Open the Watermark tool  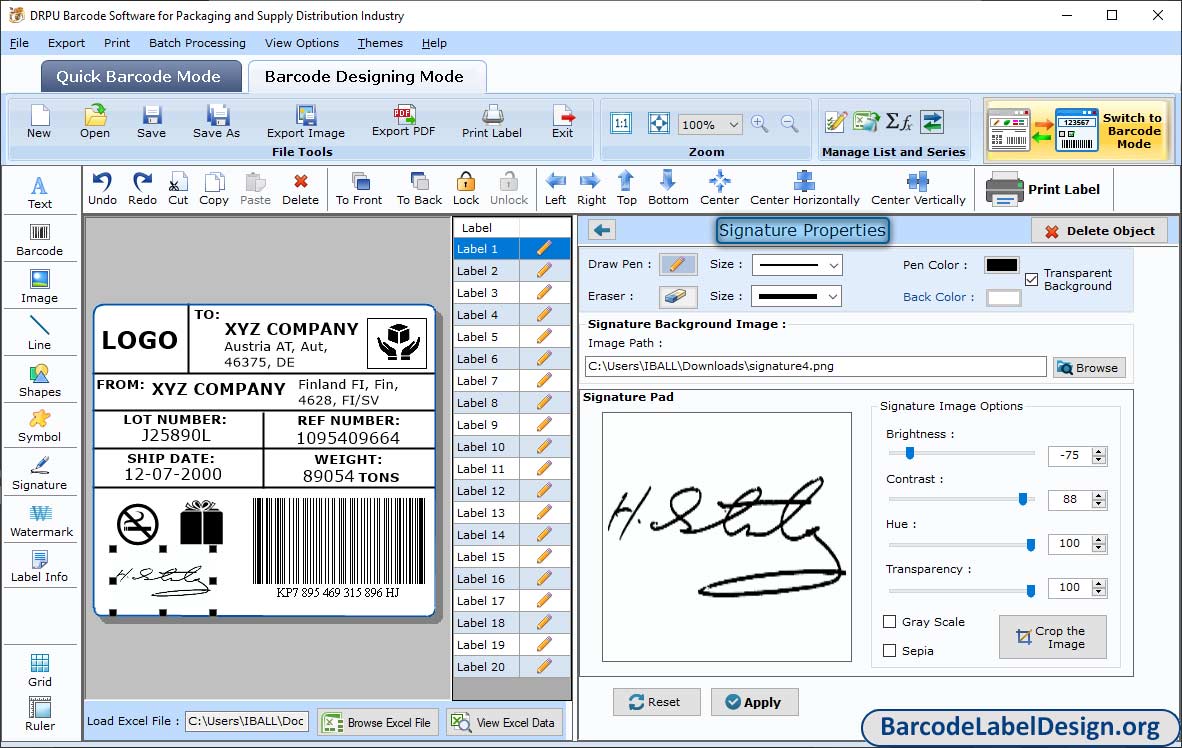(41, 521)
